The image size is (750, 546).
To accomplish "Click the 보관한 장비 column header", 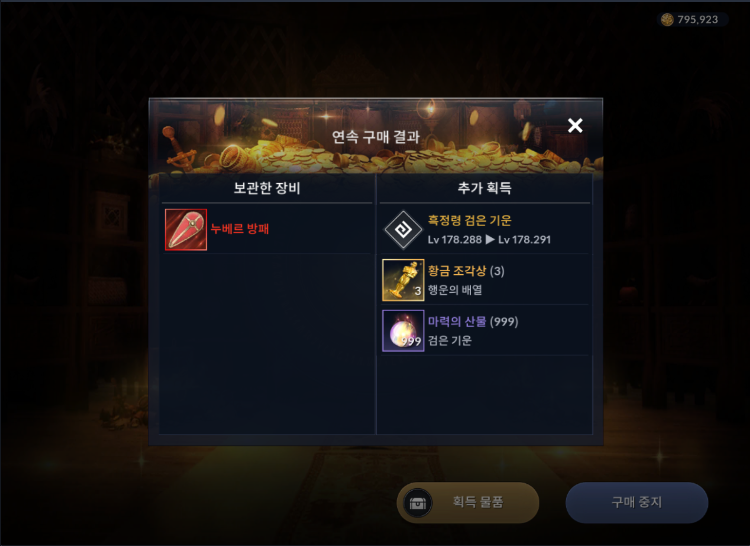I will (267, 188).
